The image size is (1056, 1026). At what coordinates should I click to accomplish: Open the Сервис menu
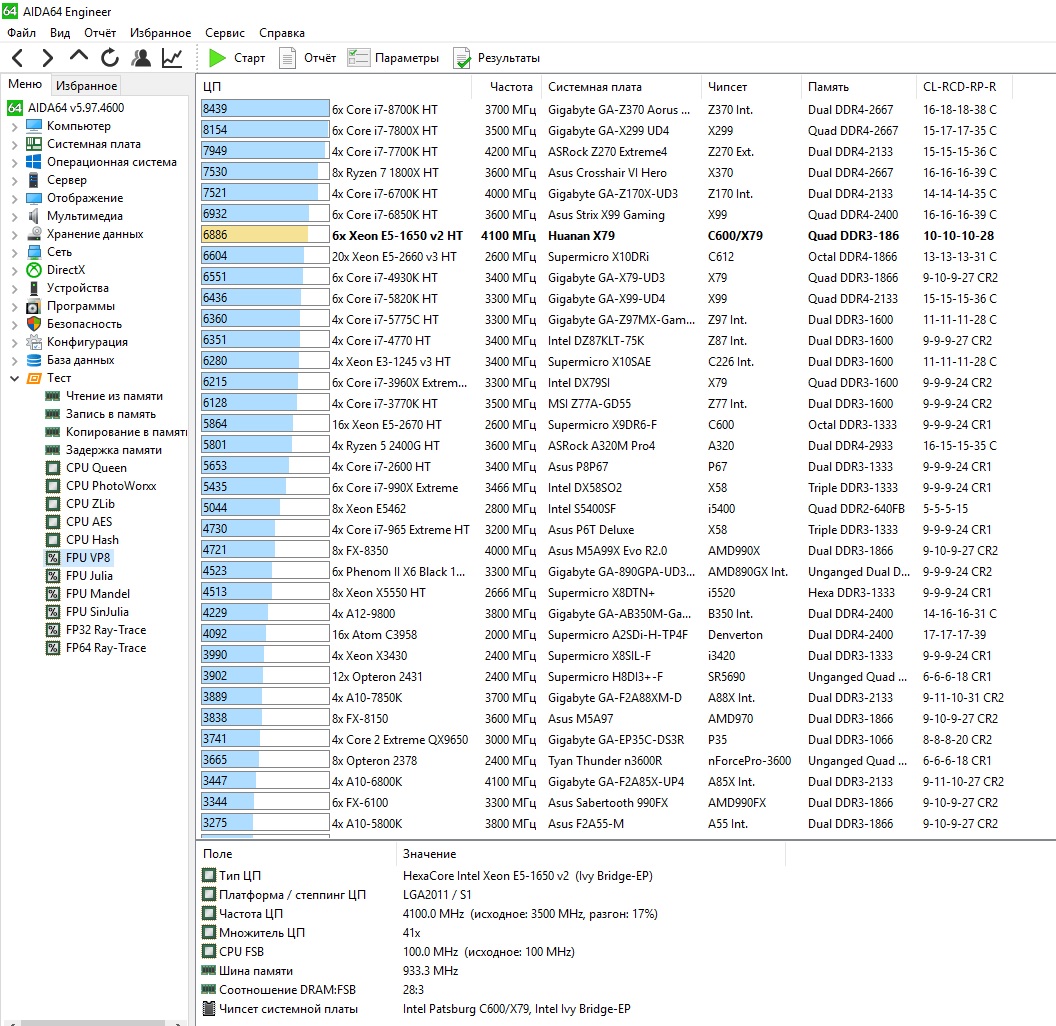point(225,32)
